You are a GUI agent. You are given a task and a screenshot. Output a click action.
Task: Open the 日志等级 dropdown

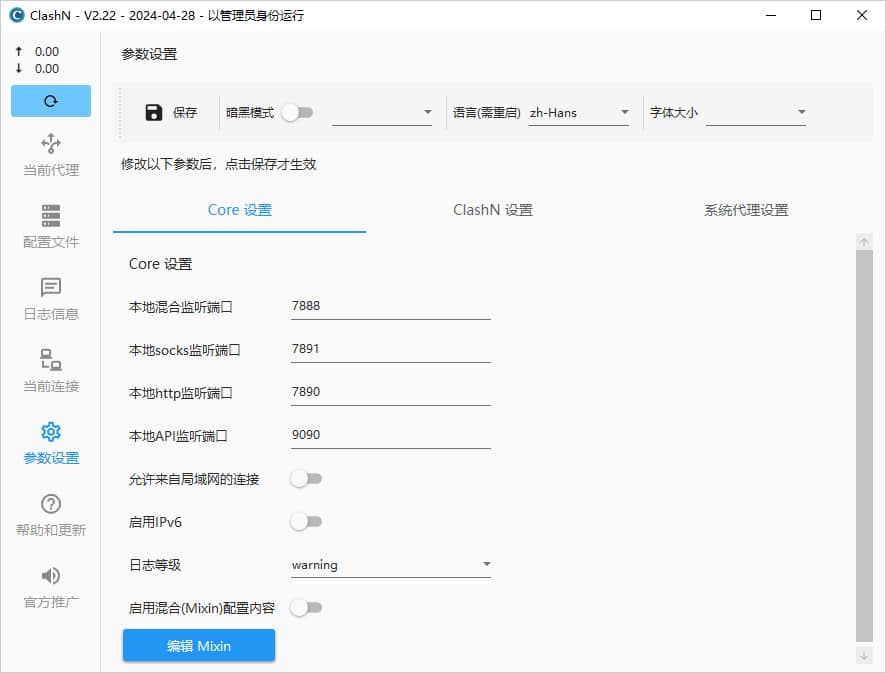[x=390, y=564]
